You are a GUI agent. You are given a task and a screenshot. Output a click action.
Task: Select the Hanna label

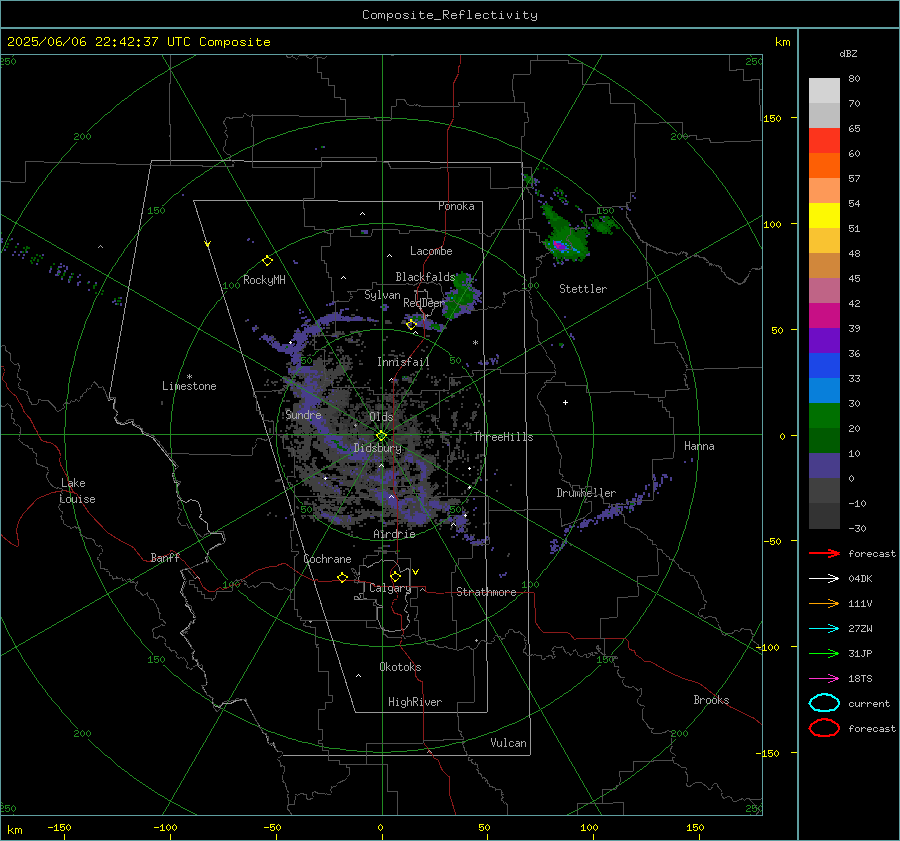tap(699, 446)
